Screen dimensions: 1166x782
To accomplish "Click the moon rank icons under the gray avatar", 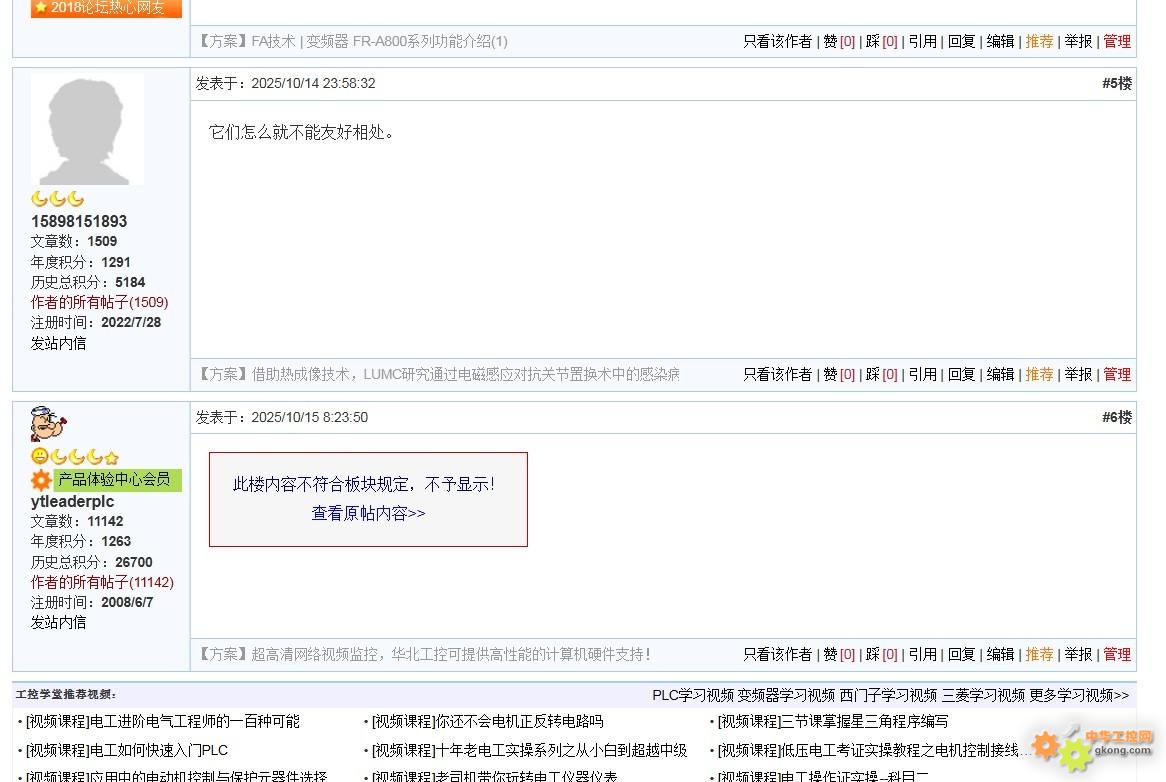I will pyautogui.click(x=57, y=199).
